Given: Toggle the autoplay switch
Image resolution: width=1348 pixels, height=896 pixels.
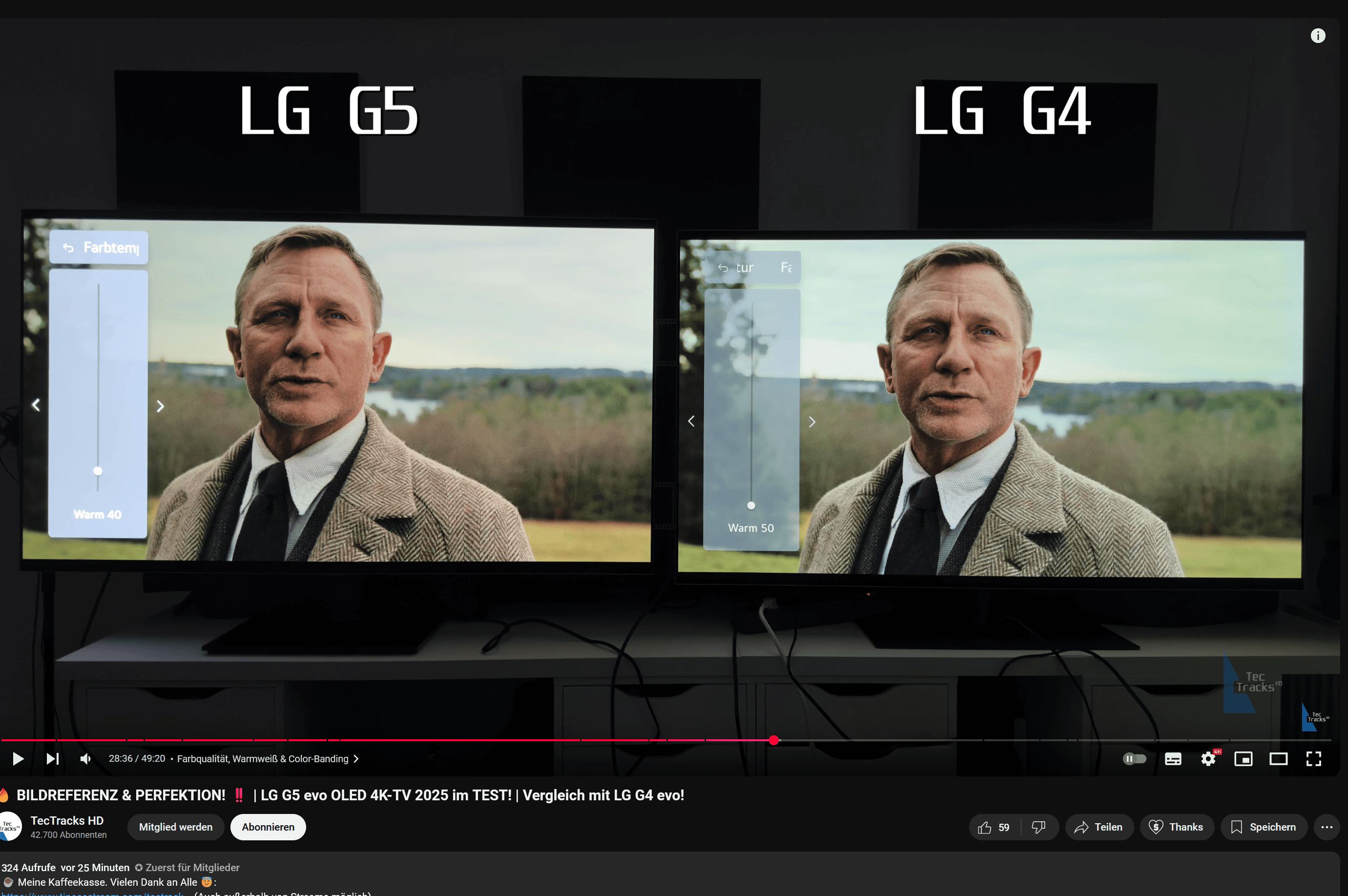Looking at the screenshot, I should (x=1134, y=759).
